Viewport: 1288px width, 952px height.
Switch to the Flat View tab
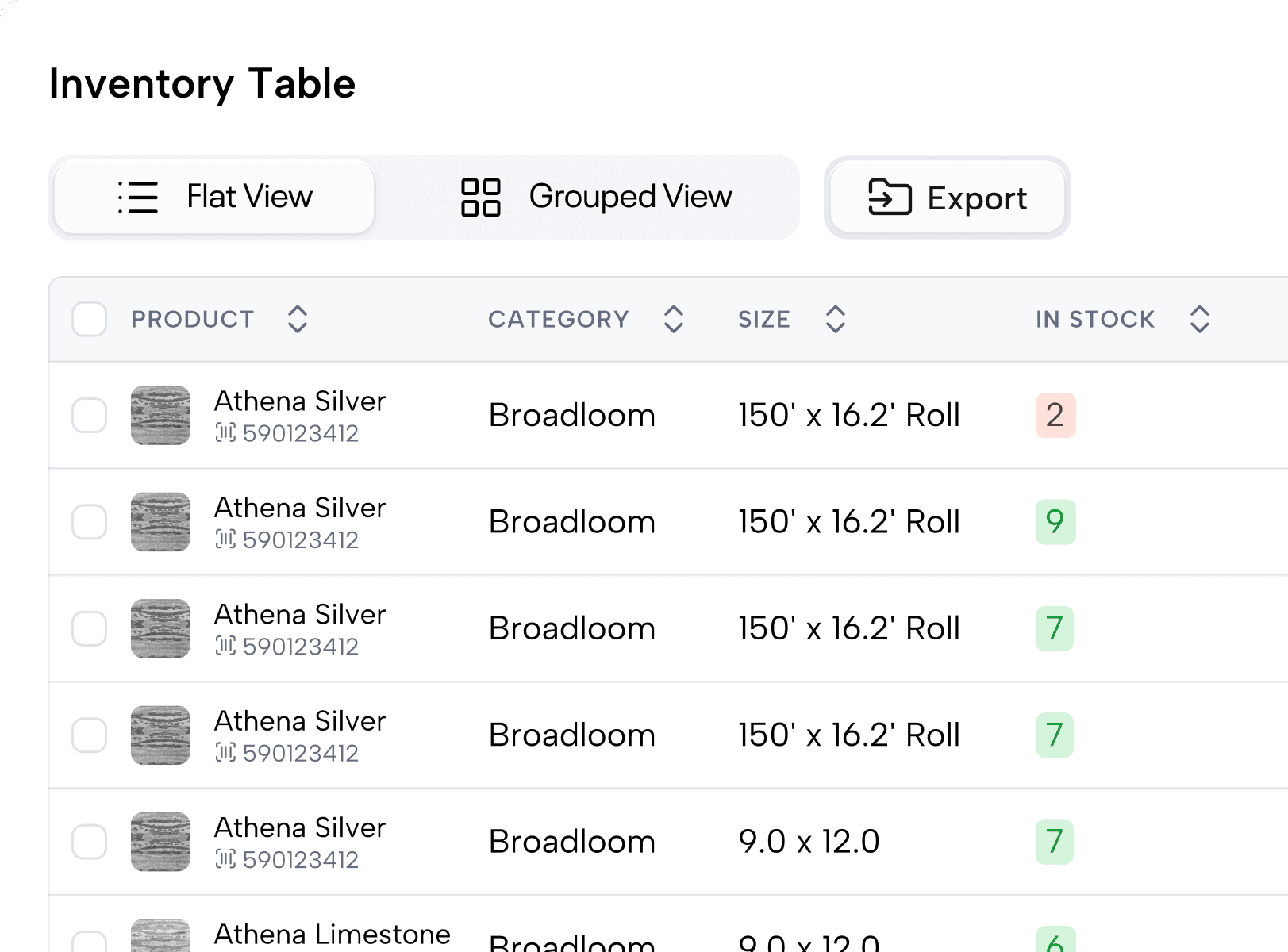tap(214, 197)
